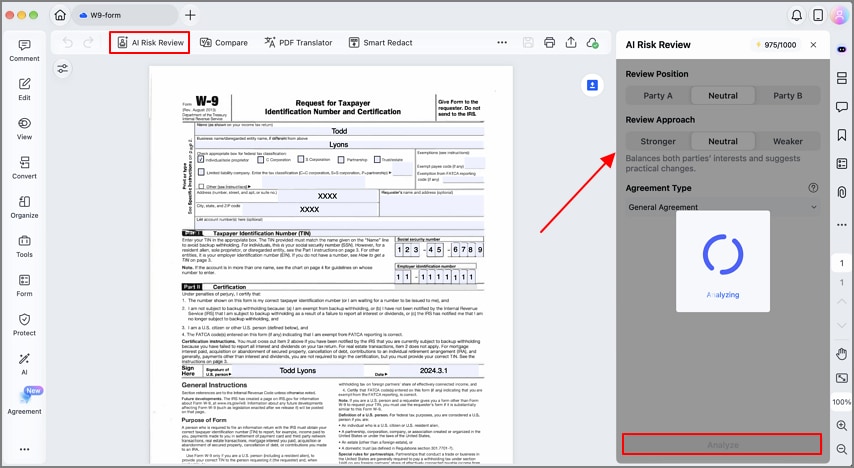Open the notifications bell icon
The image size is (854, 468).
click(x=797, y=15)
